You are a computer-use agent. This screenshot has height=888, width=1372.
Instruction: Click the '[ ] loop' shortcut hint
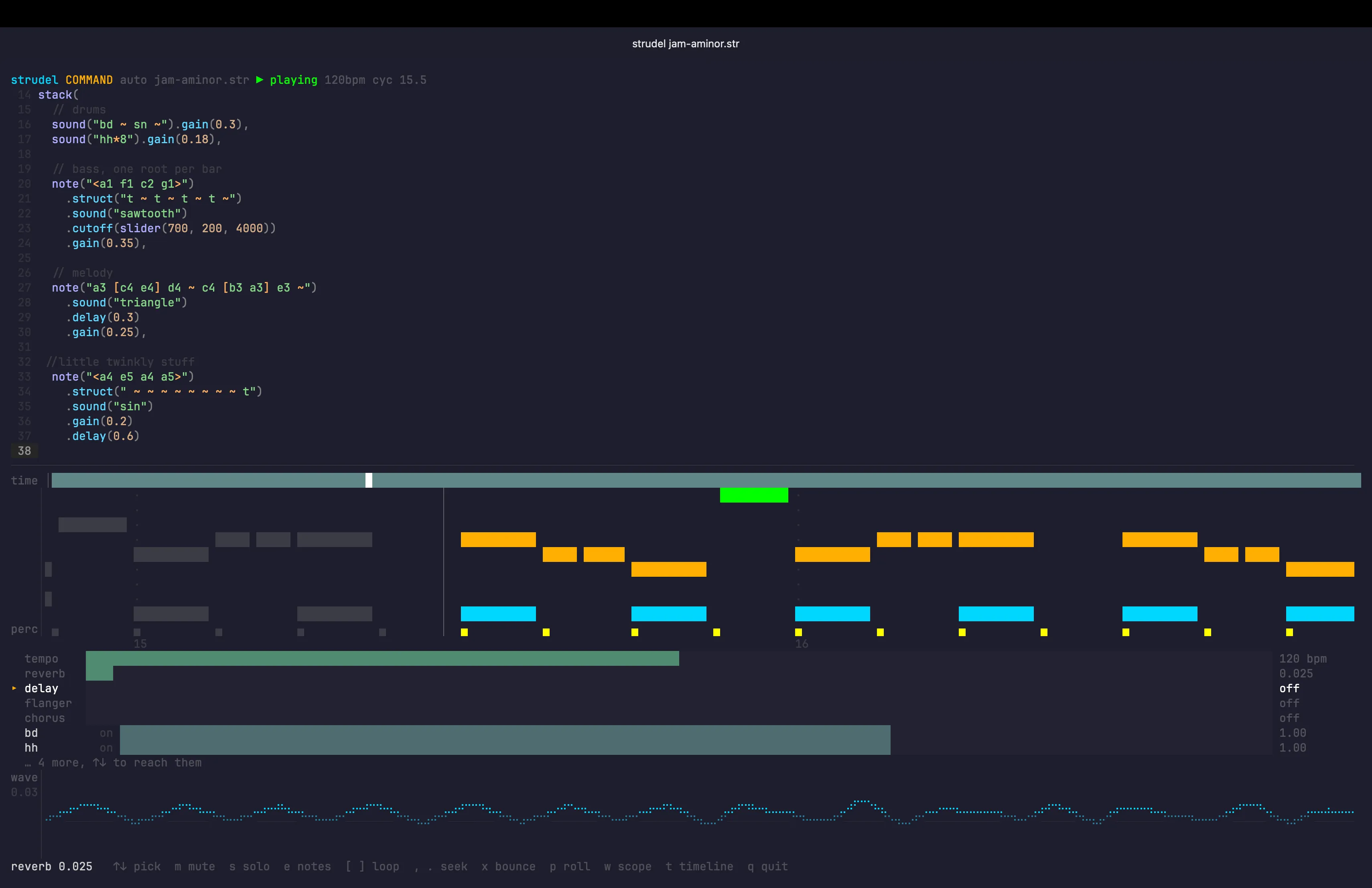tap(372, 867)
